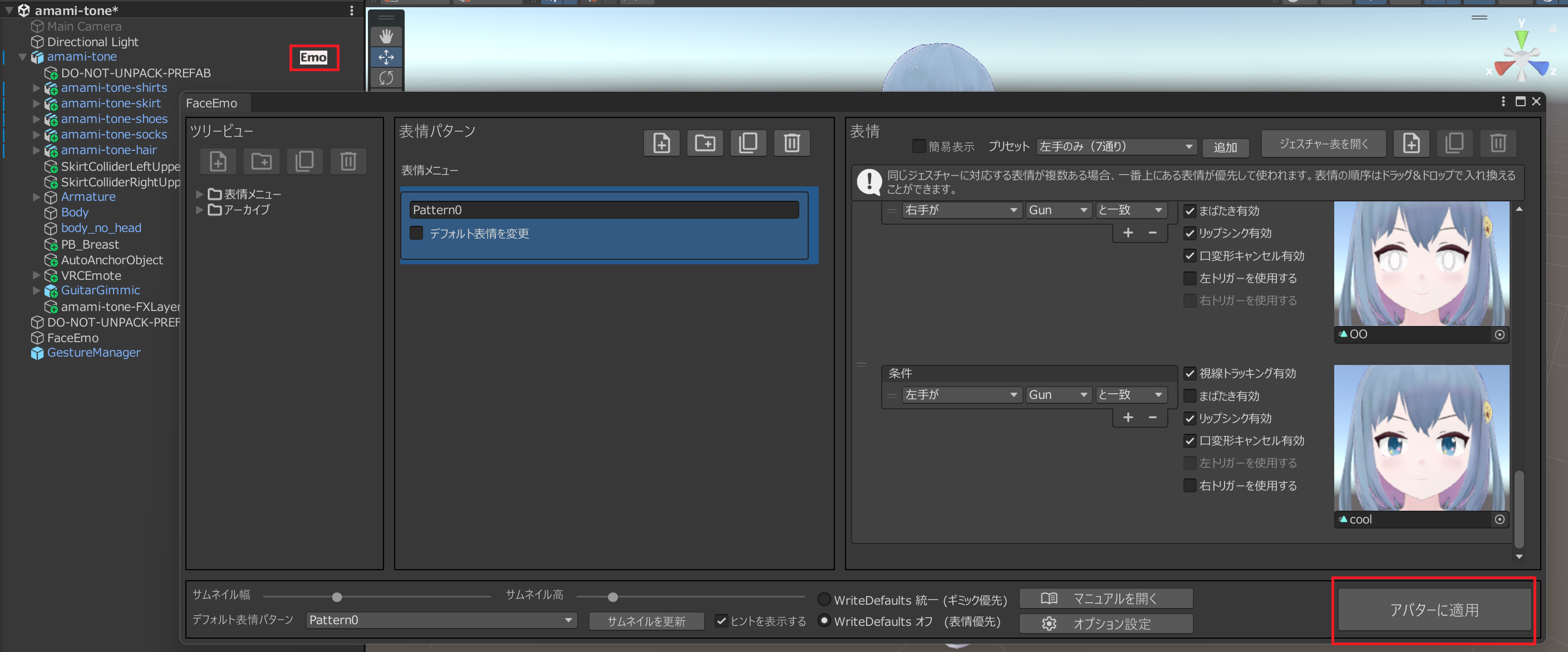Expand アーカイブ folder in tree view
The height and width of the screenshot is (652, 1568).
[199, 210]
